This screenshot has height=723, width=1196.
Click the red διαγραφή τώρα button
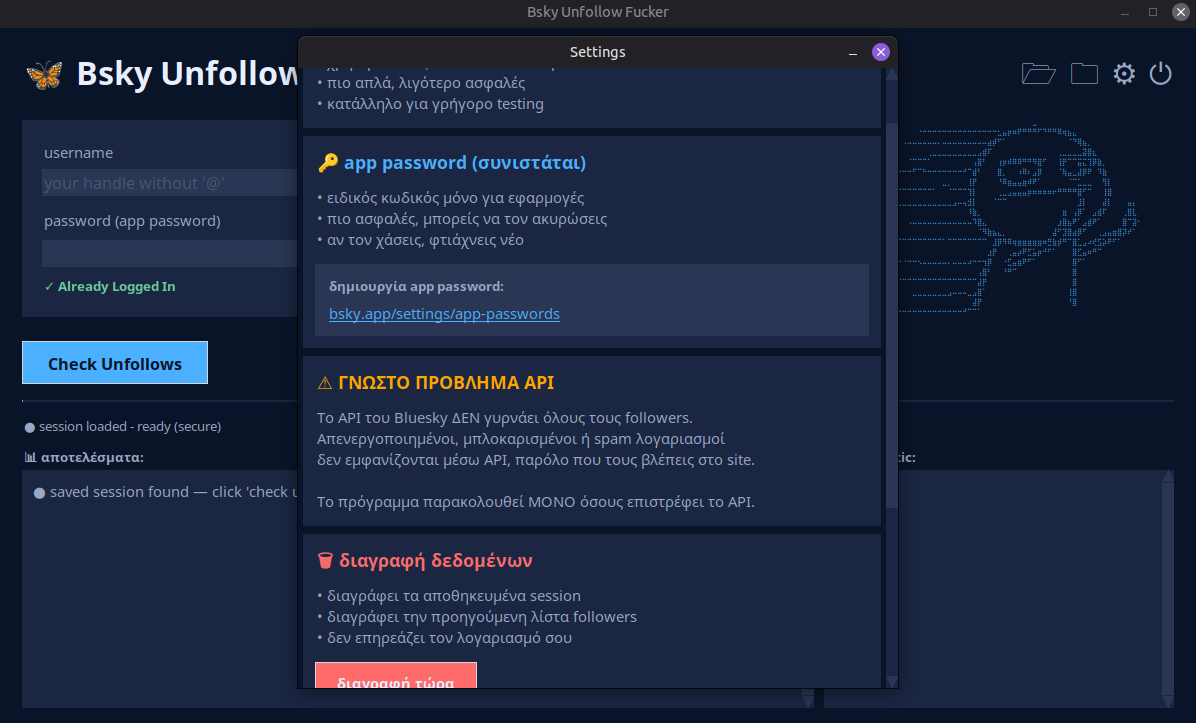click(396, 677)
